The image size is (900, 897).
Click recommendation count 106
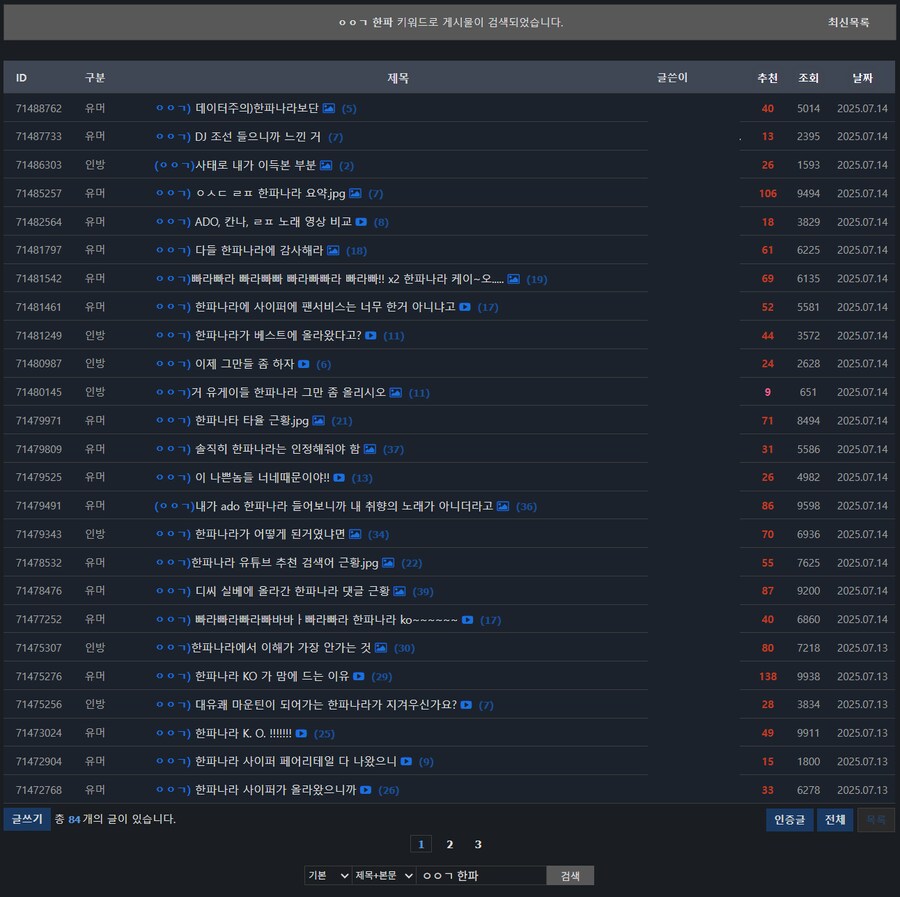(767, 193)
